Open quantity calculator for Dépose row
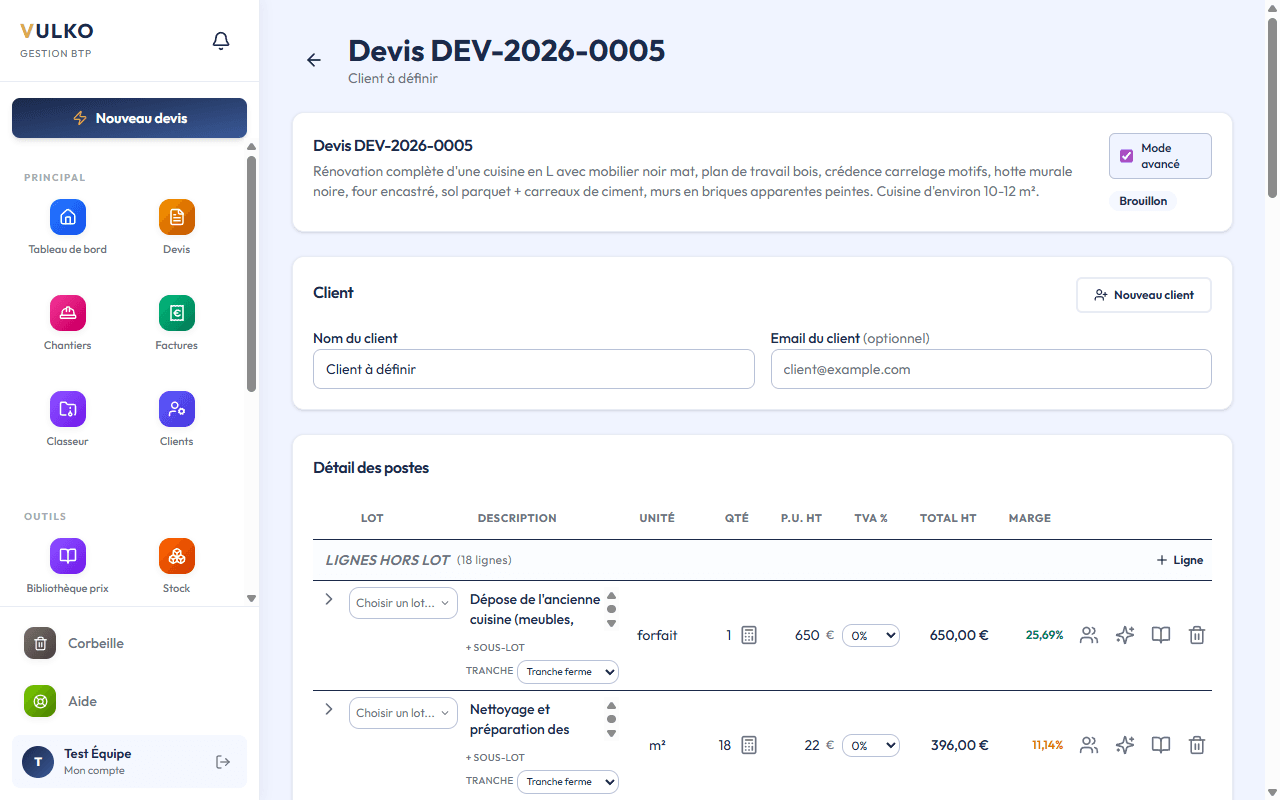1280x800 pixels. [x=749, y=635]
